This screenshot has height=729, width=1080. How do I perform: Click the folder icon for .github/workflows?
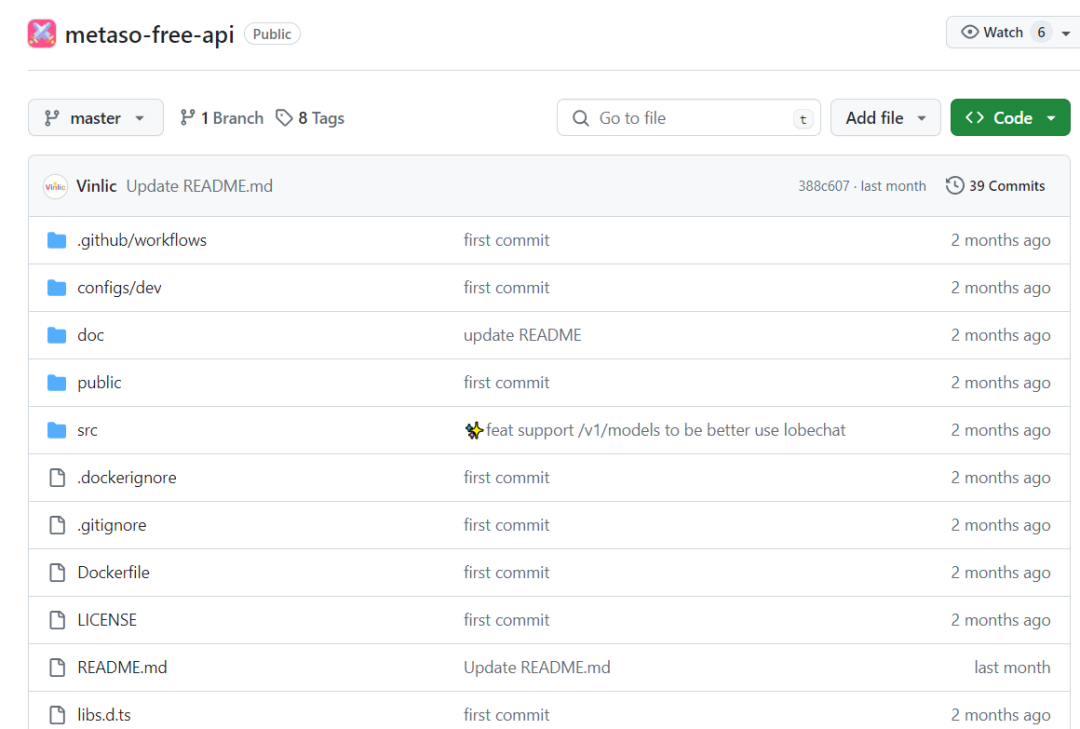point(56,240)
